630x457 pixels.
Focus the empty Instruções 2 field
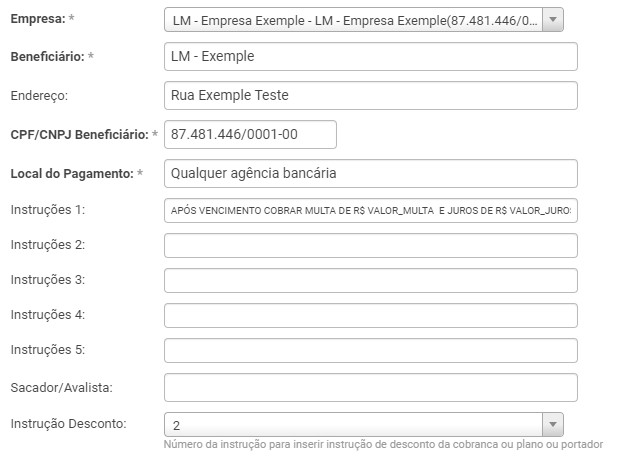370,246
